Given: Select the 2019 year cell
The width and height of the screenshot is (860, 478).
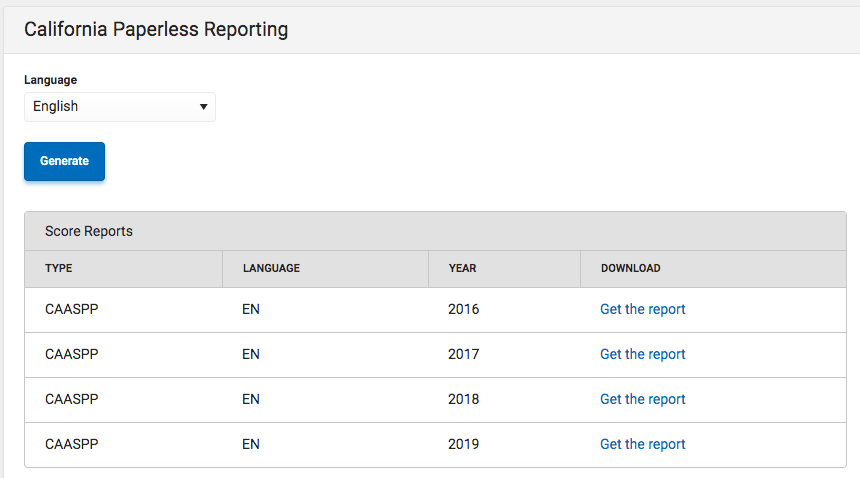Looking at the screenshot, I should point(464,444).
